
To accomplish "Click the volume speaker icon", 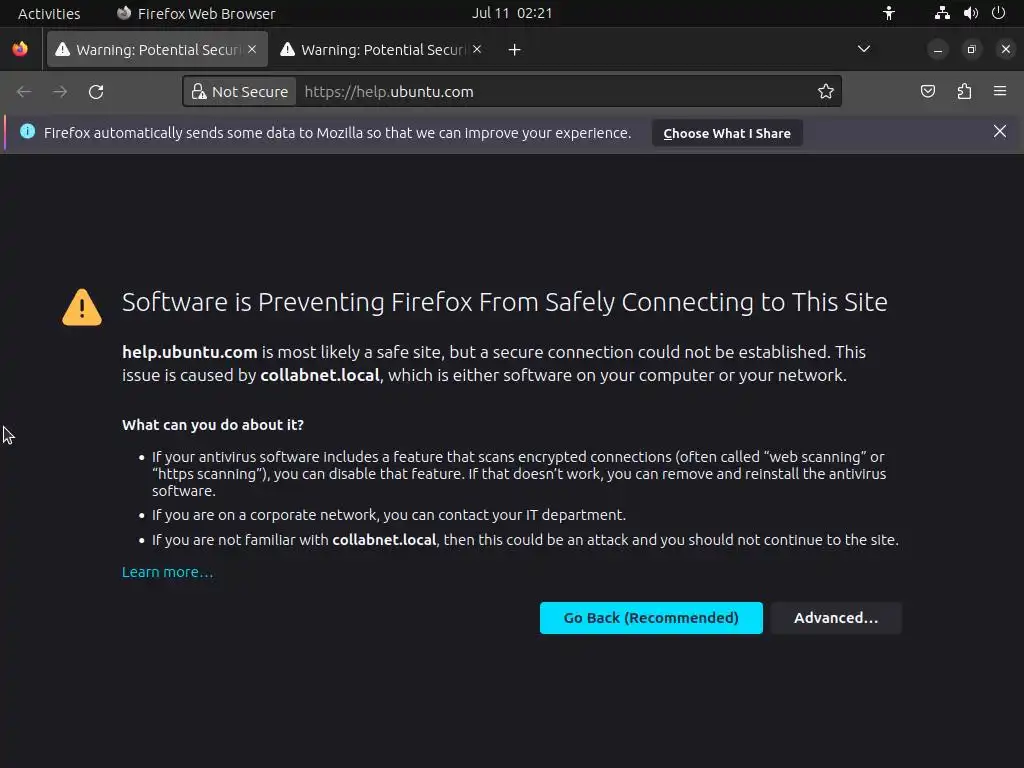I will point(970,13).
